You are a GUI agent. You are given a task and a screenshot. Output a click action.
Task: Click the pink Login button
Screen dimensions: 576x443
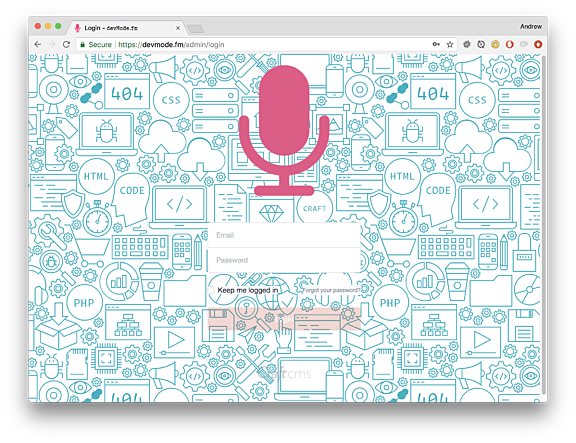(x=284, y=319)
